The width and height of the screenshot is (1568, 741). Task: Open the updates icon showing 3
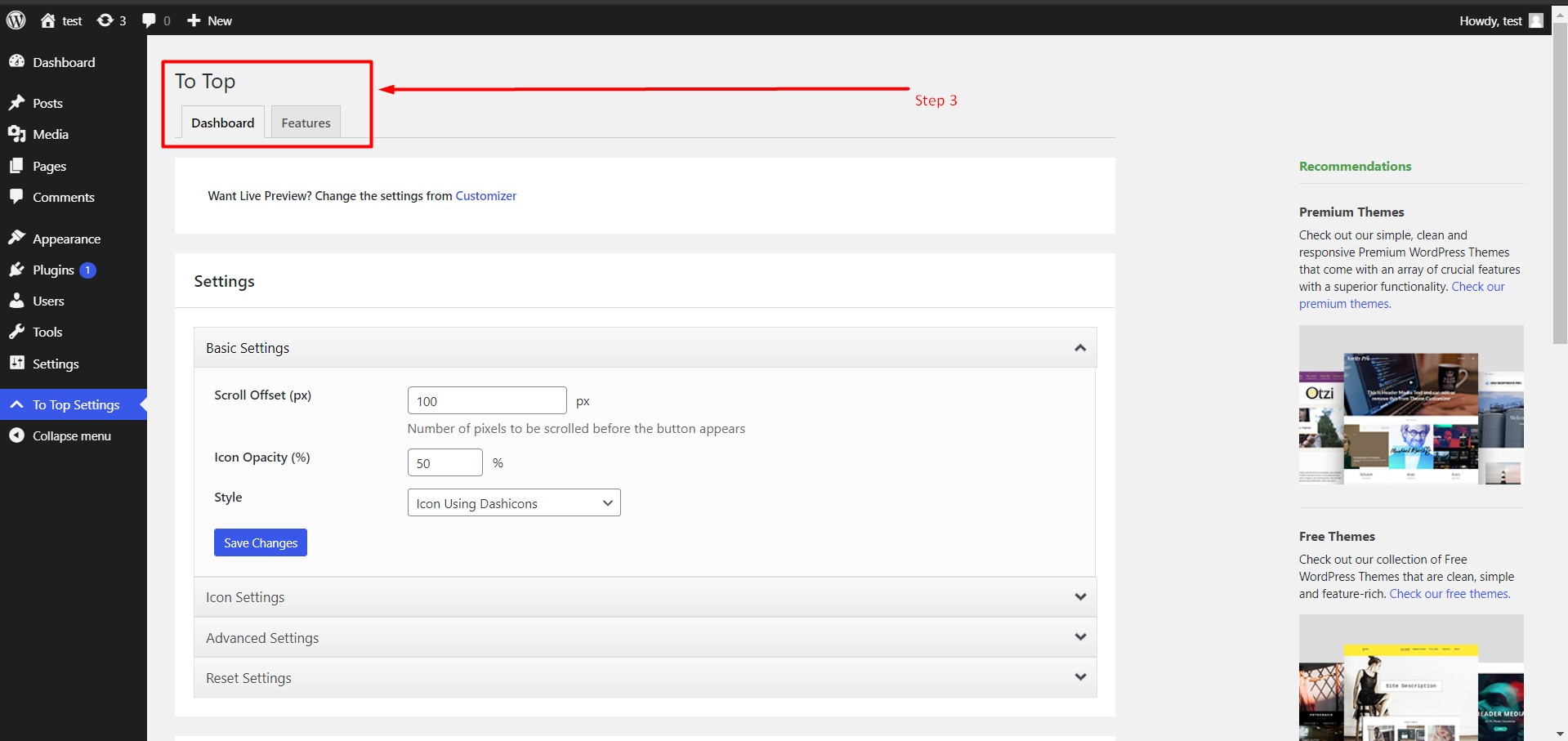pos(105,20)
